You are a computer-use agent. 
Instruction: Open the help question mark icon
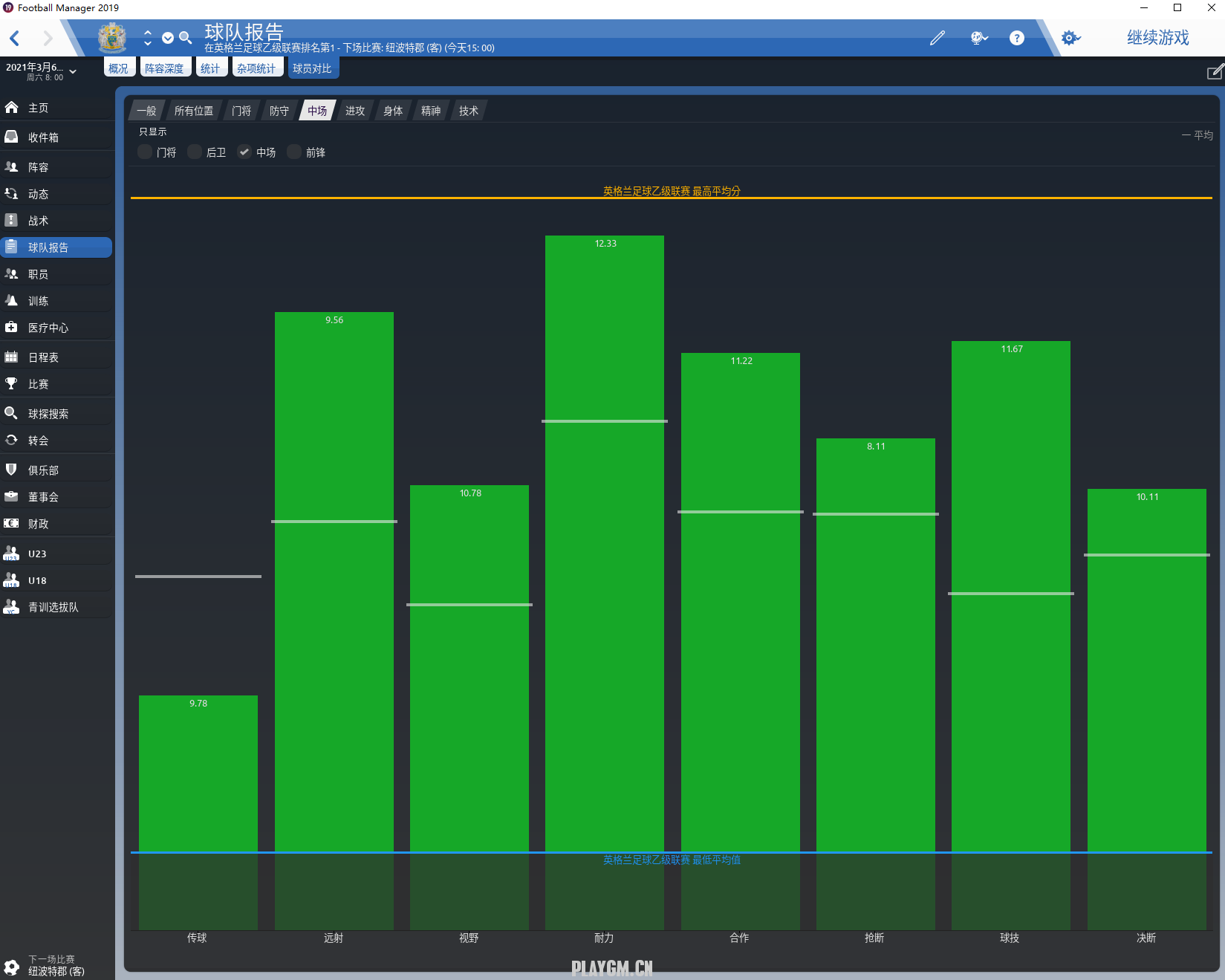(1017, 38)
